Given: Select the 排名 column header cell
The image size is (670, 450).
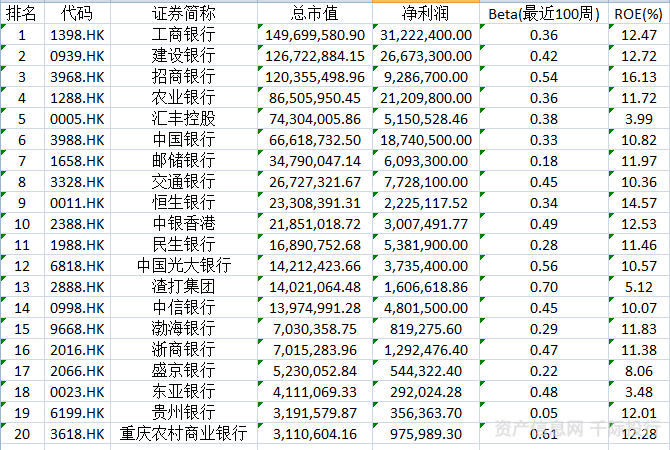Looking at the screenshot, I should (22, 13).
